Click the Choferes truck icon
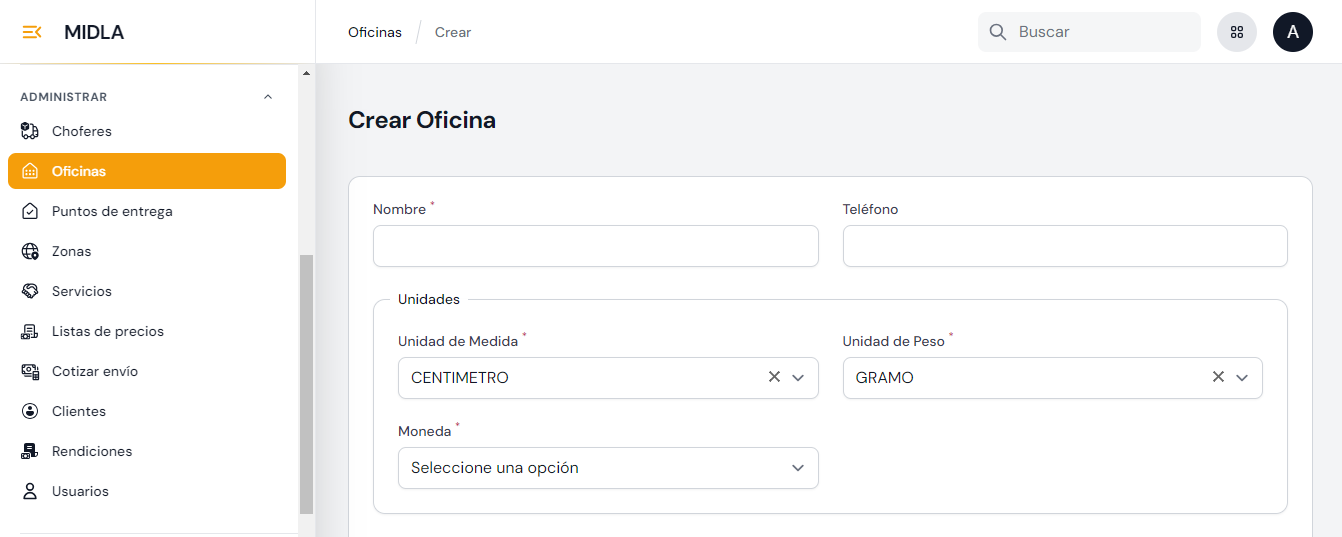This screenshot has width=1342, height=537. (x=30, y=131)
